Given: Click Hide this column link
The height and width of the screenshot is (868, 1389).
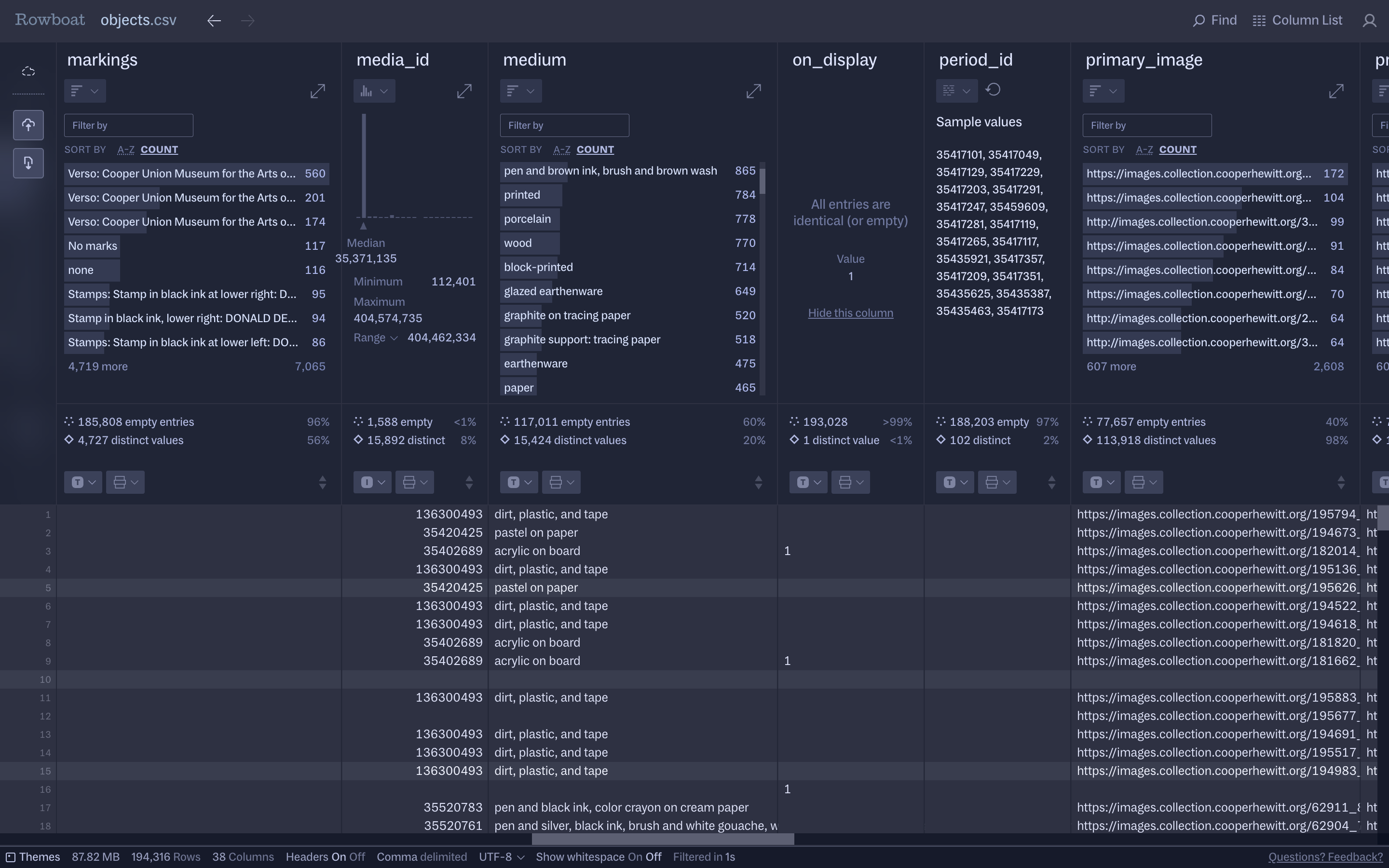Looking at the screenshot, I should click(x=850, y=313).
